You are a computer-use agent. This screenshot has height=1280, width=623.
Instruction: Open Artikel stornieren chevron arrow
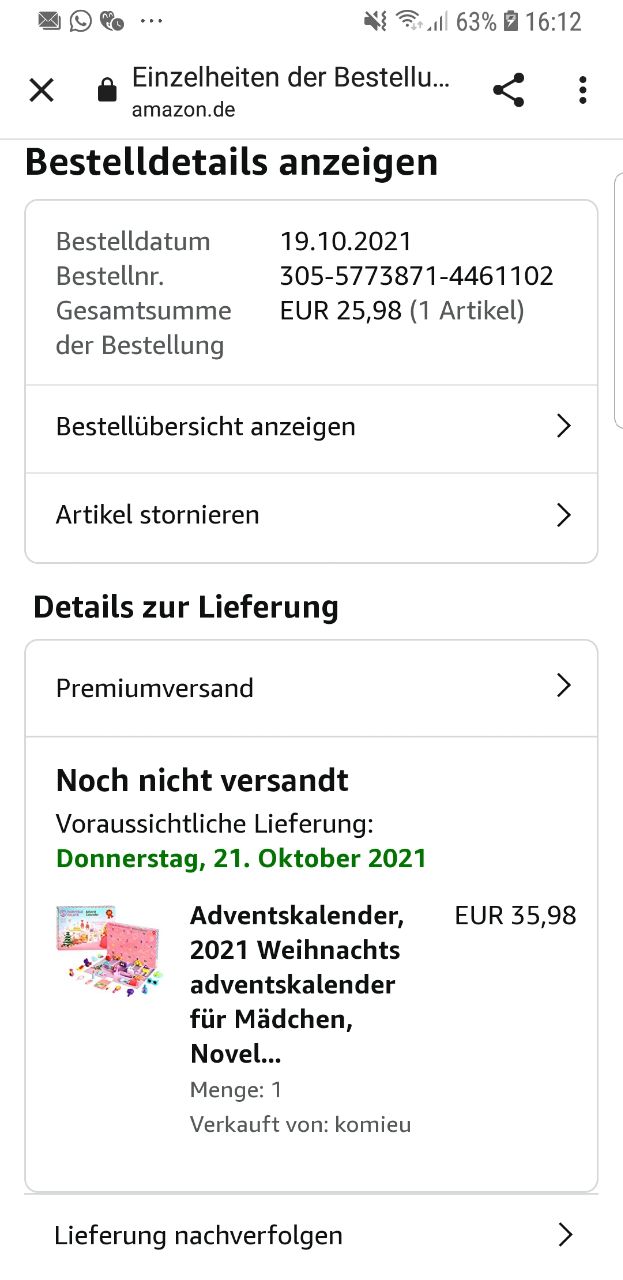coord(564,515)
